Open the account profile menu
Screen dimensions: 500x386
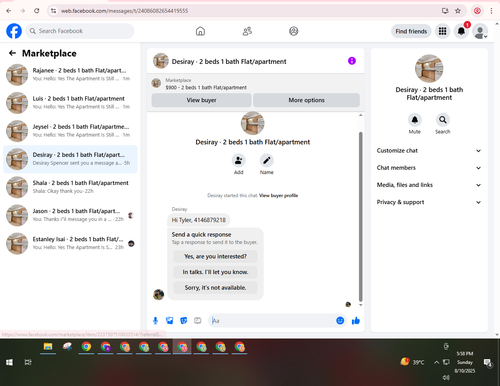(x=480, y=31)
